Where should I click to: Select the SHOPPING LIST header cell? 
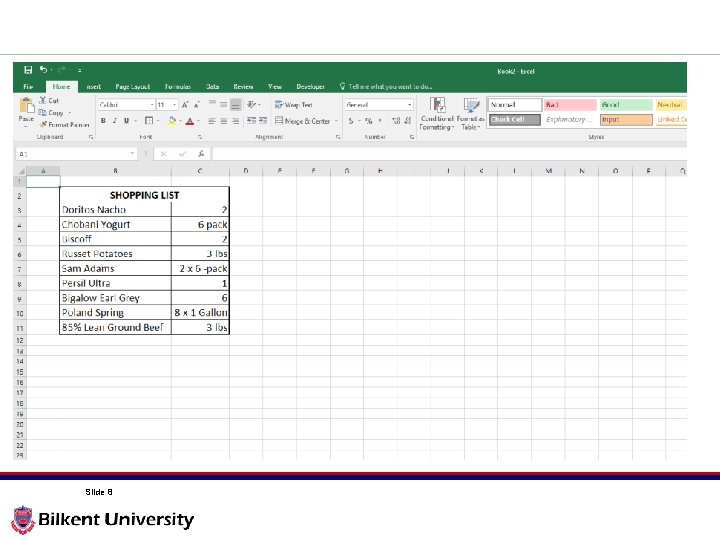[x=144, y=195]
